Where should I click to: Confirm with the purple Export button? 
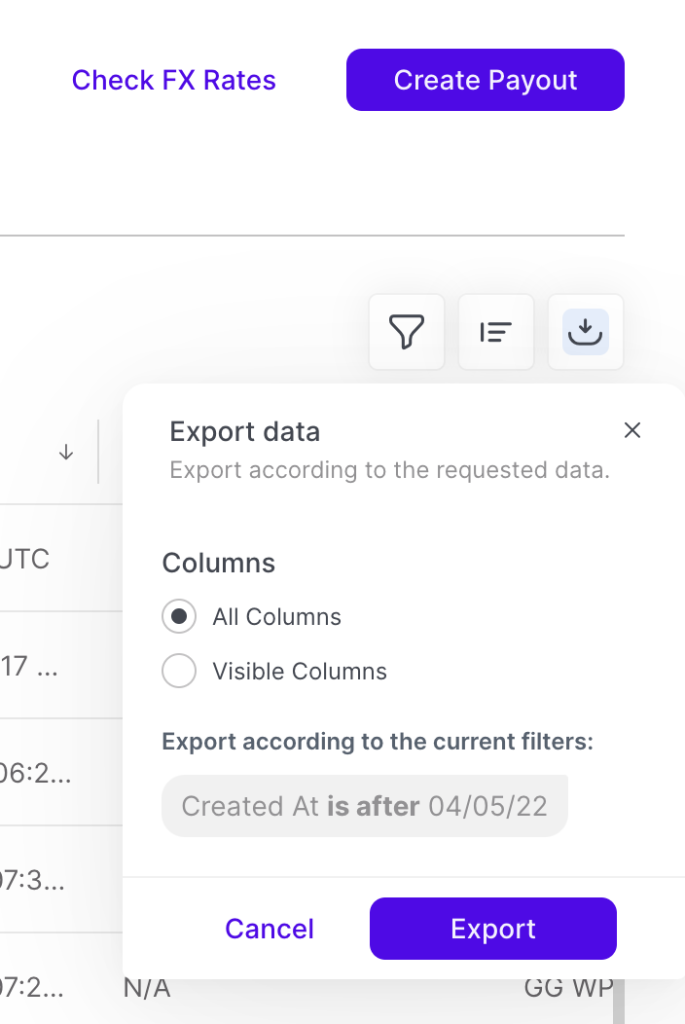coord(493,929)
